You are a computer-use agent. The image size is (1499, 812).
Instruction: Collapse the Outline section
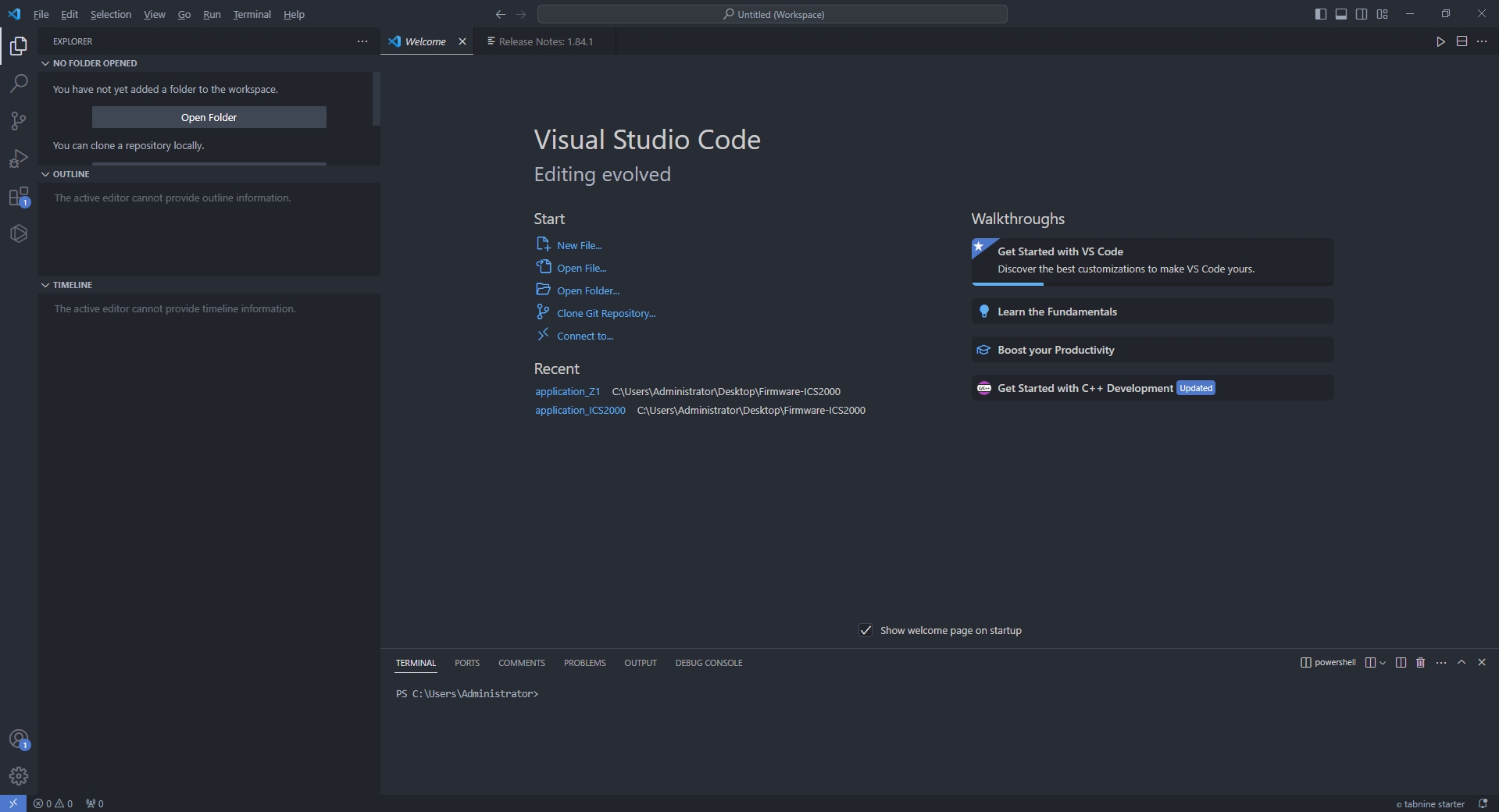coord(209,174)
